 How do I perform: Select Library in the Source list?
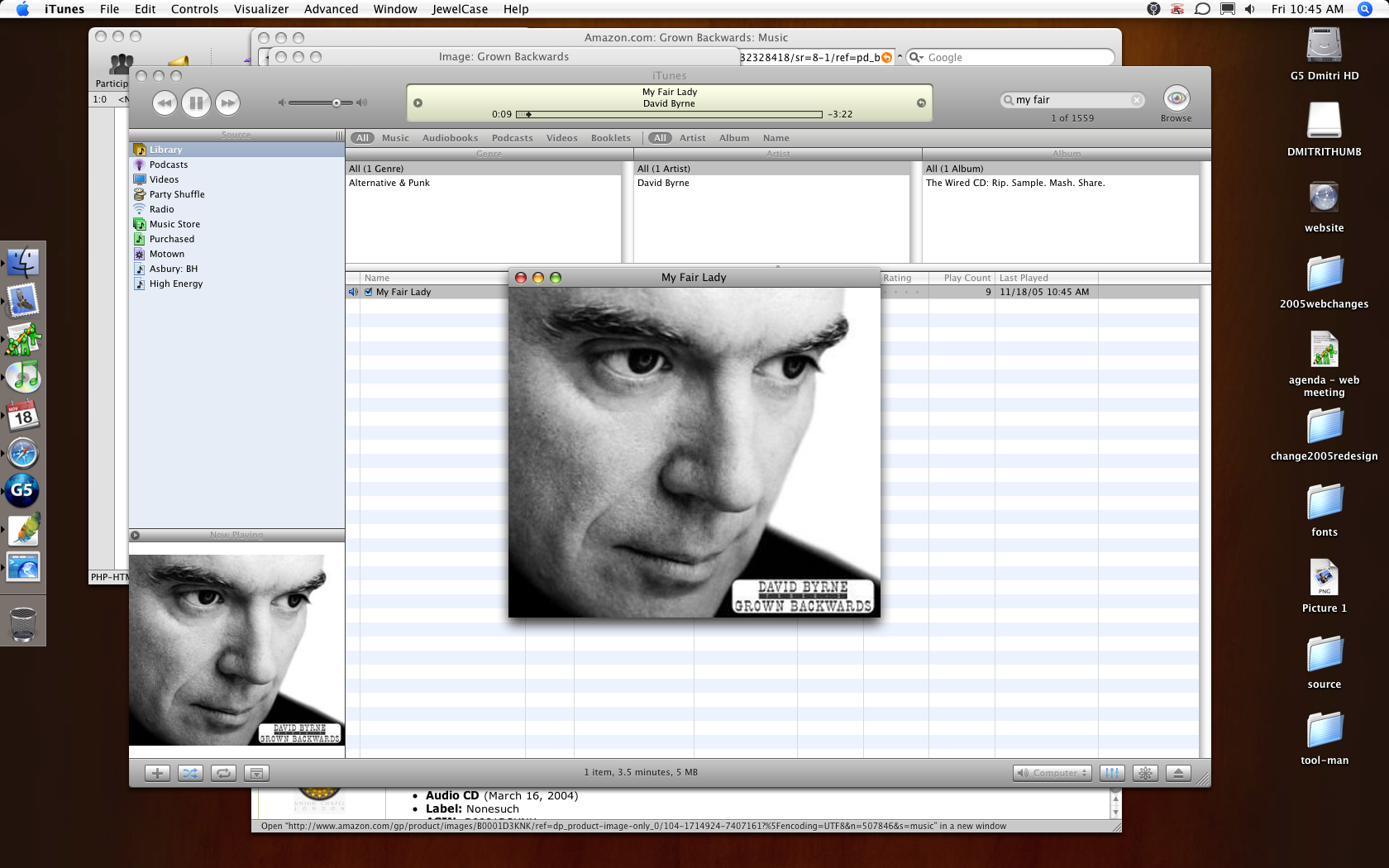(236, 150)
